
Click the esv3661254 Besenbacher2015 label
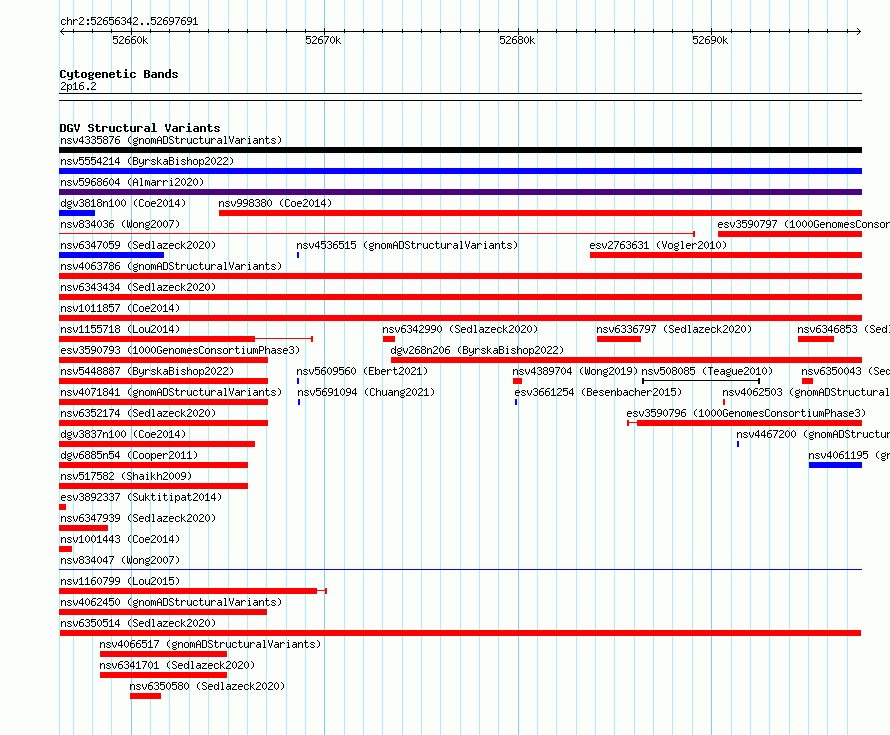point(598,392)
